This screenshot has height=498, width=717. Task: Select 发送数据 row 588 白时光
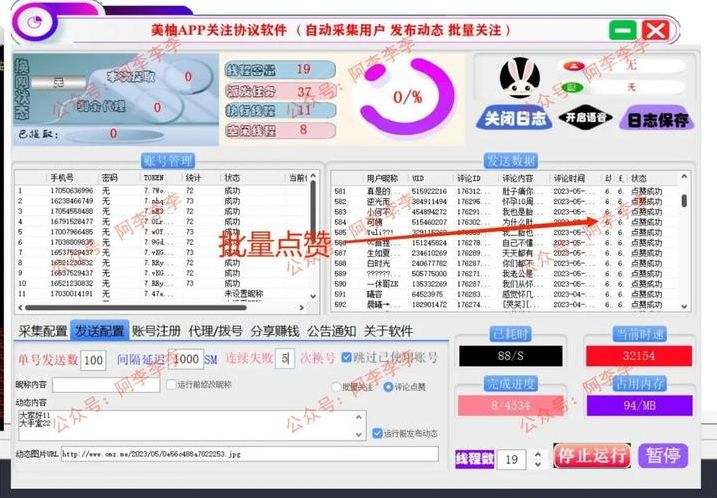click(506, 263)
